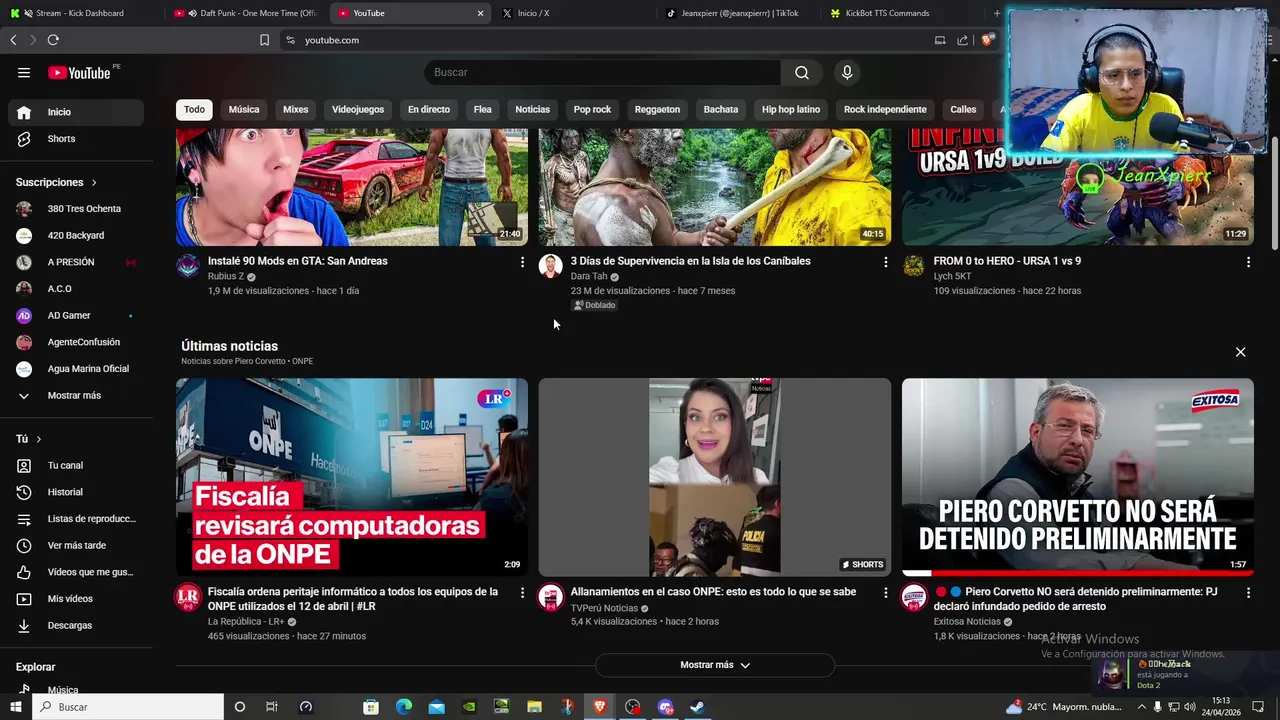Open Dara Tah channel avatar

pyautogui.click(x=551, y=266)
